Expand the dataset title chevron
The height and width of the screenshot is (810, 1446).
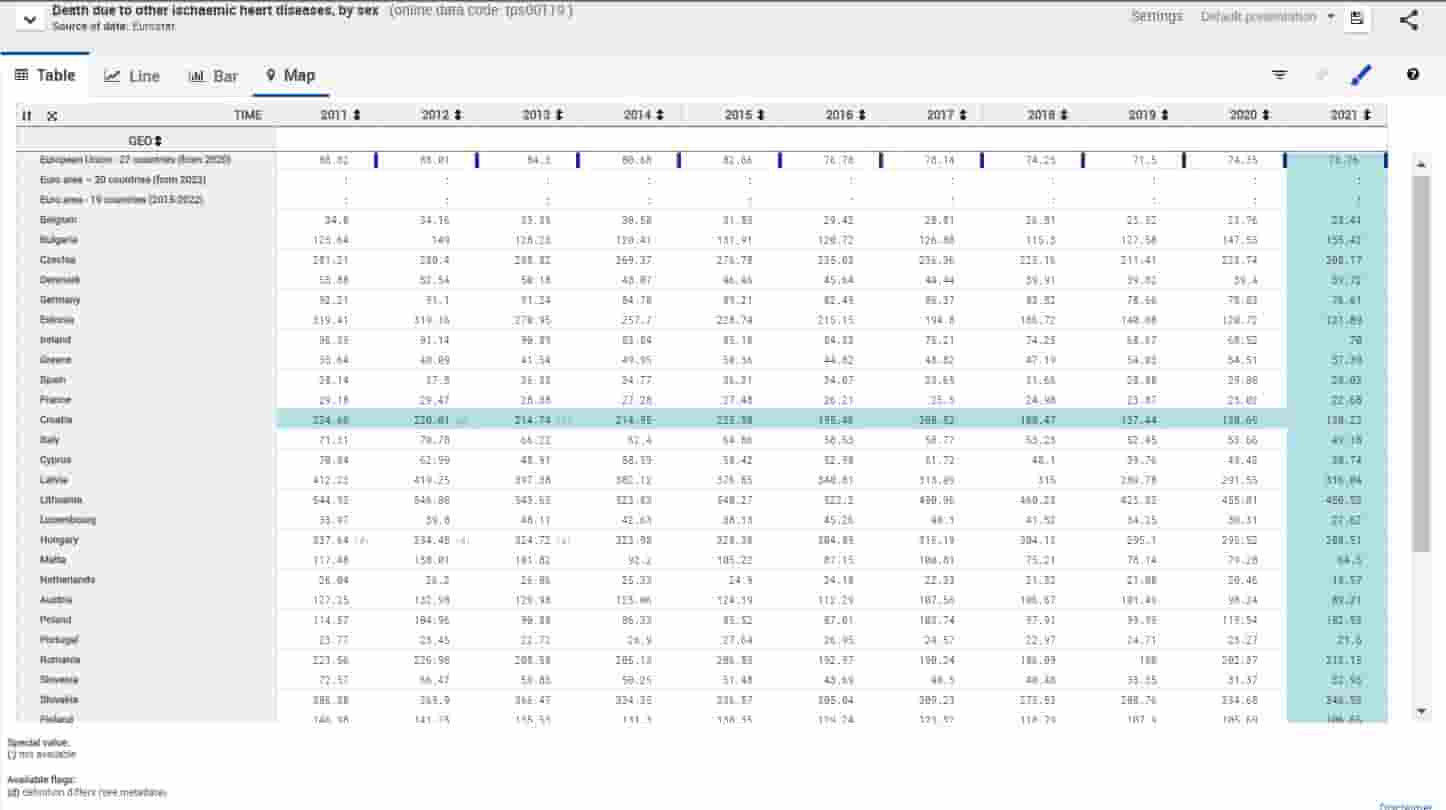click(30, 19)
